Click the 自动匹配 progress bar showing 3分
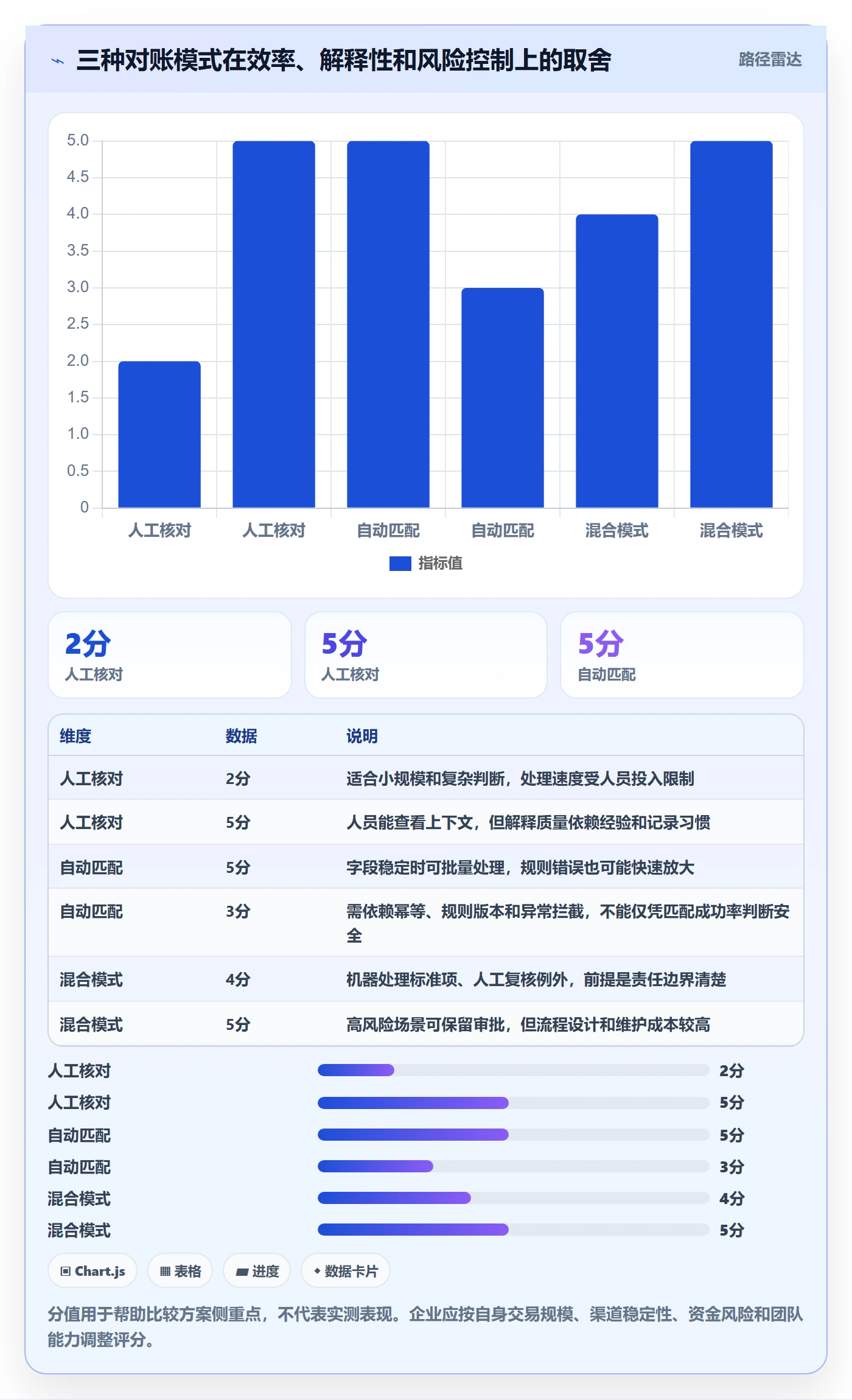Image resolution: width=852 pixels, height=1400 pixels. [x=514, y=1166]
